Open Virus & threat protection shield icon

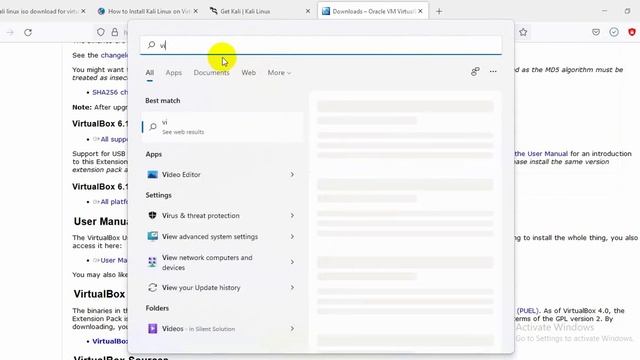152,215
